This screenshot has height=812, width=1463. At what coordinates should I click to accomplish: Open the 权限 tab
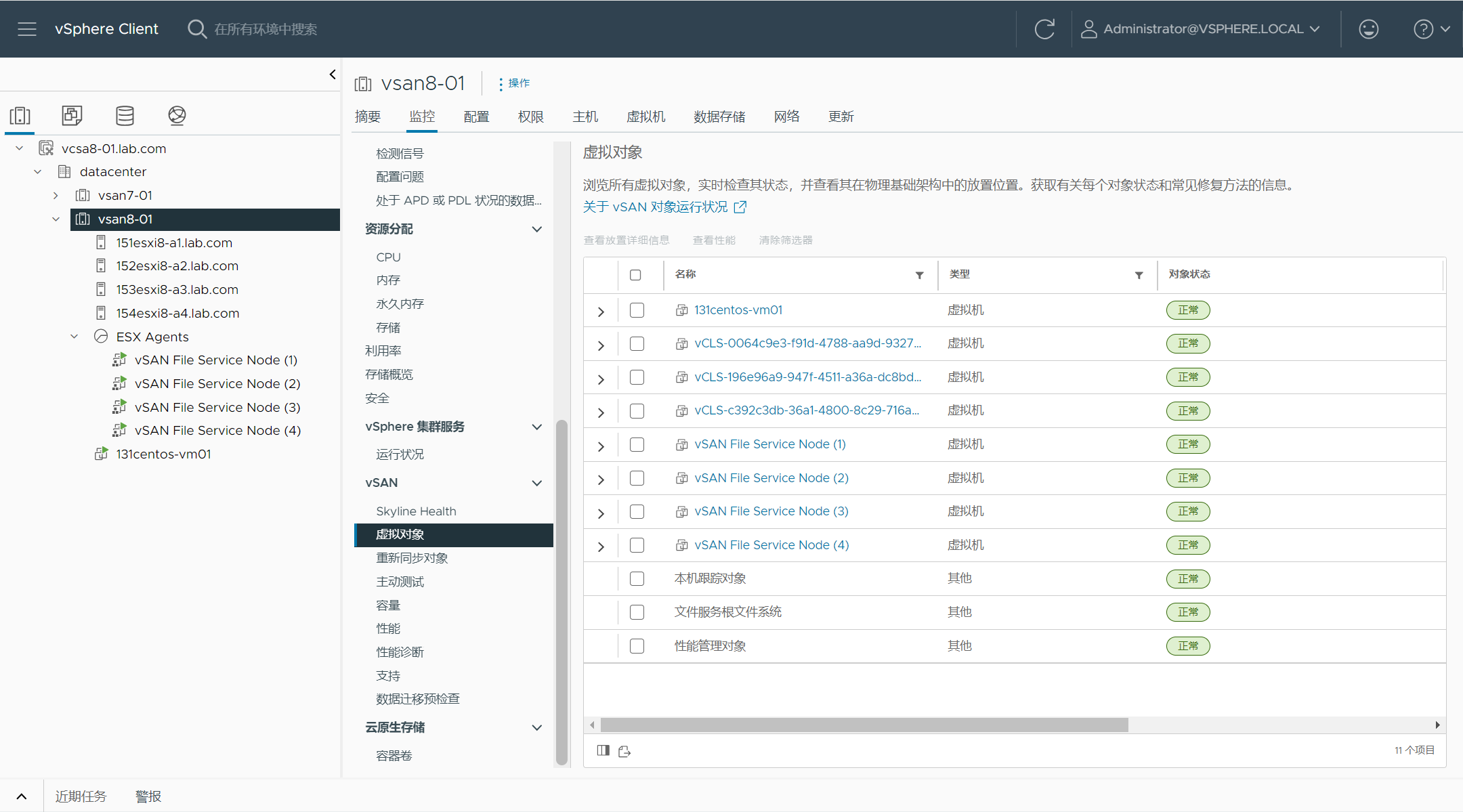click(531, 116)
